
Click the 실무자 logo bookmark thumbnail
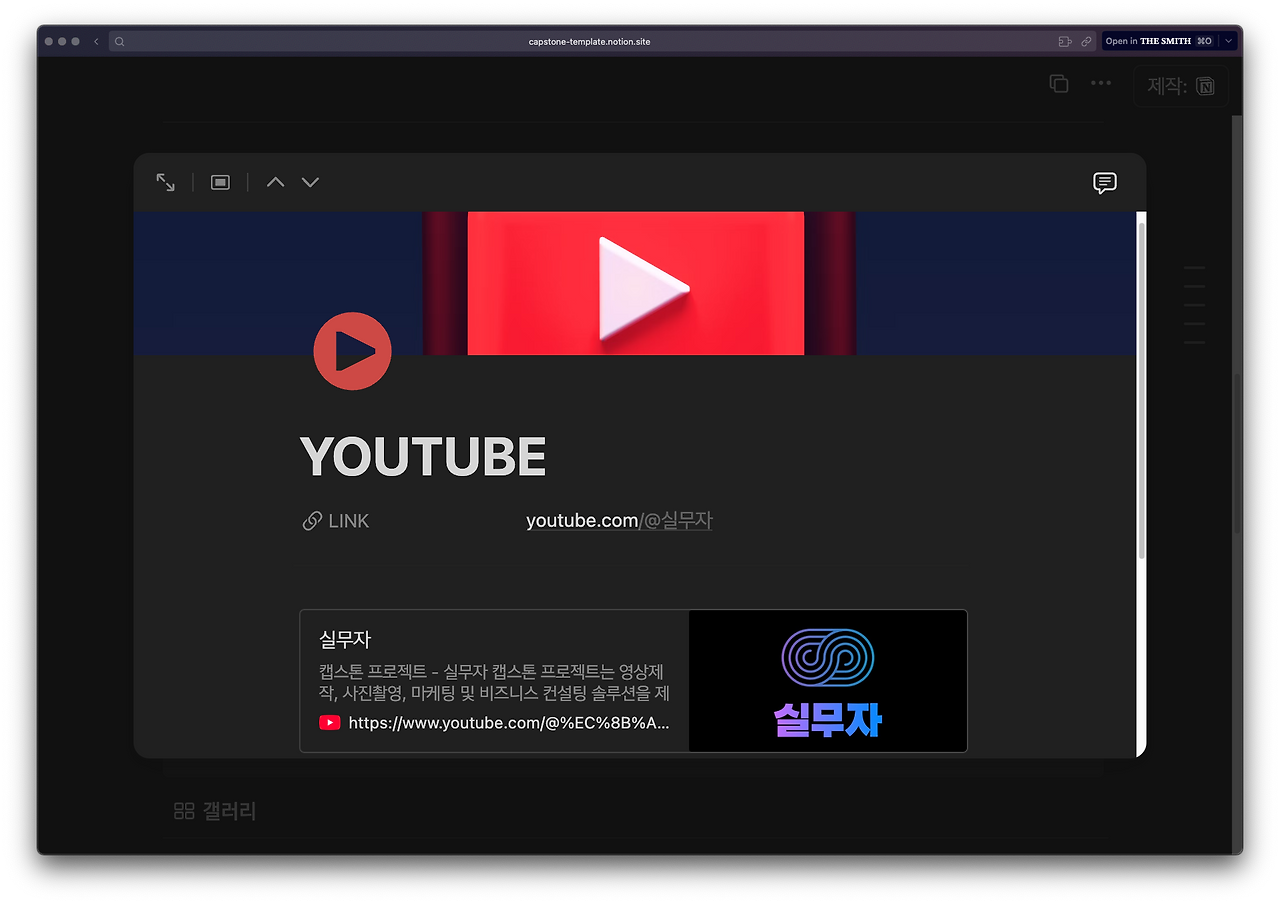(x=828, y=681)
